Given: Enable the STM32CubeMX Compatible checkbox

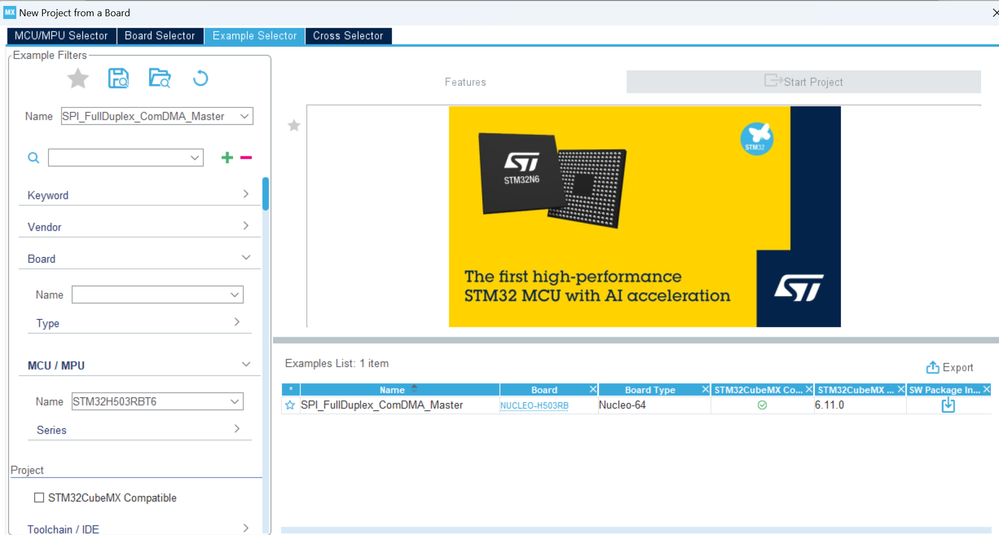Looking at the screenshot, I should tap(39, 497).
